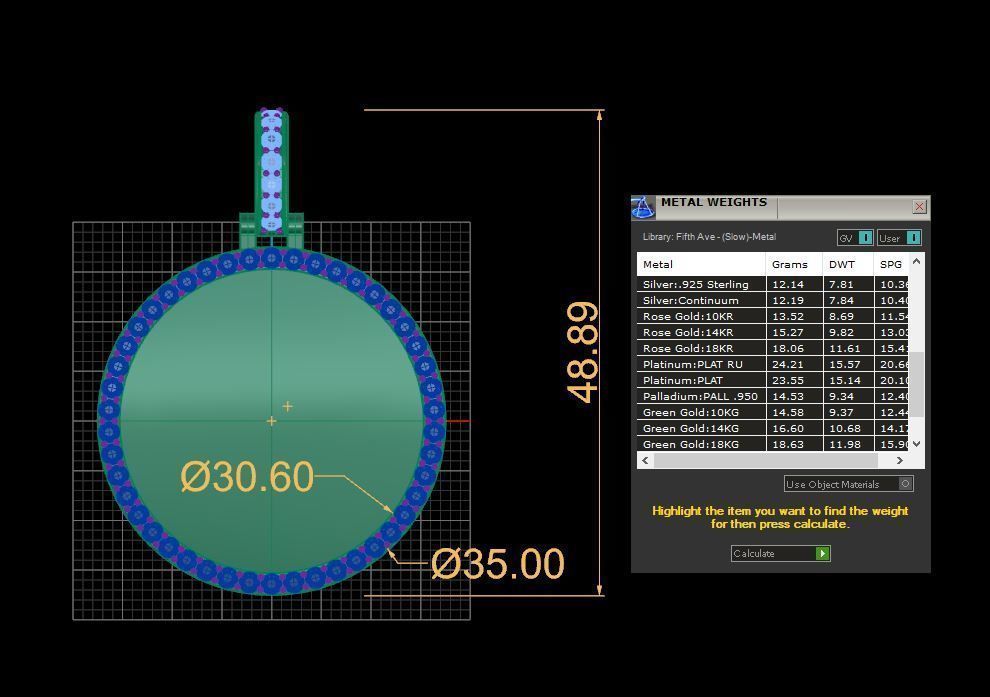Select the Palladium:PALL .950 row
Screen dimensions: 990x697
(x=773, y=396)
